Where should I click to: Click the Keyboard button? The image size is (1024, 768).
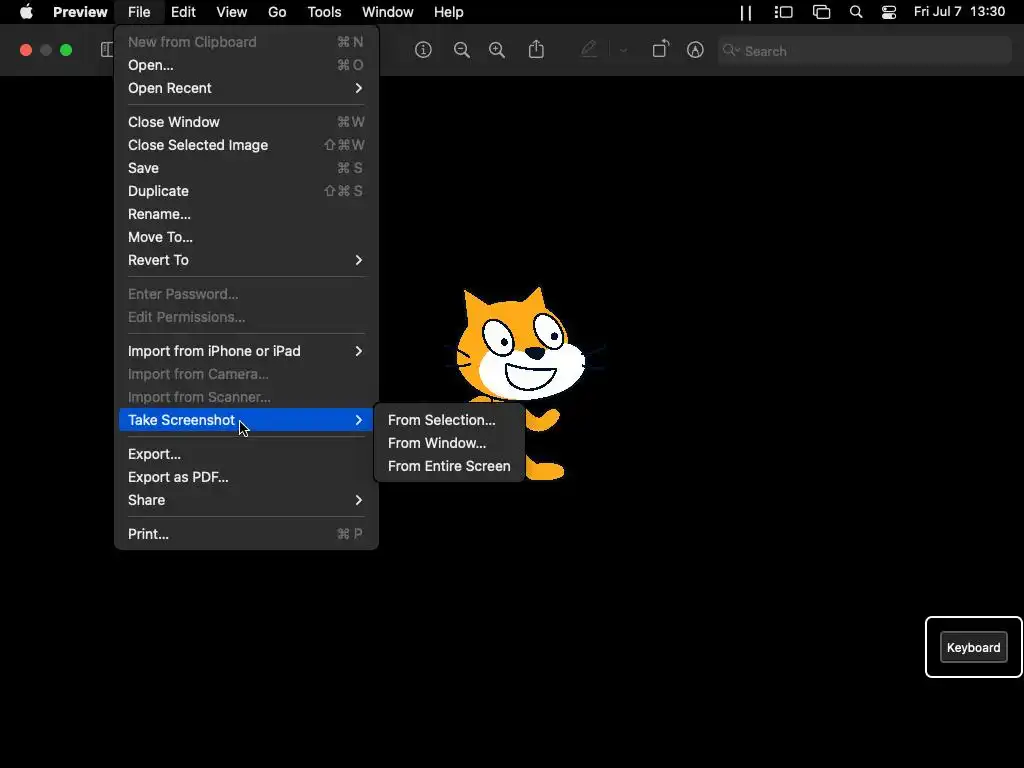(973, 647)
